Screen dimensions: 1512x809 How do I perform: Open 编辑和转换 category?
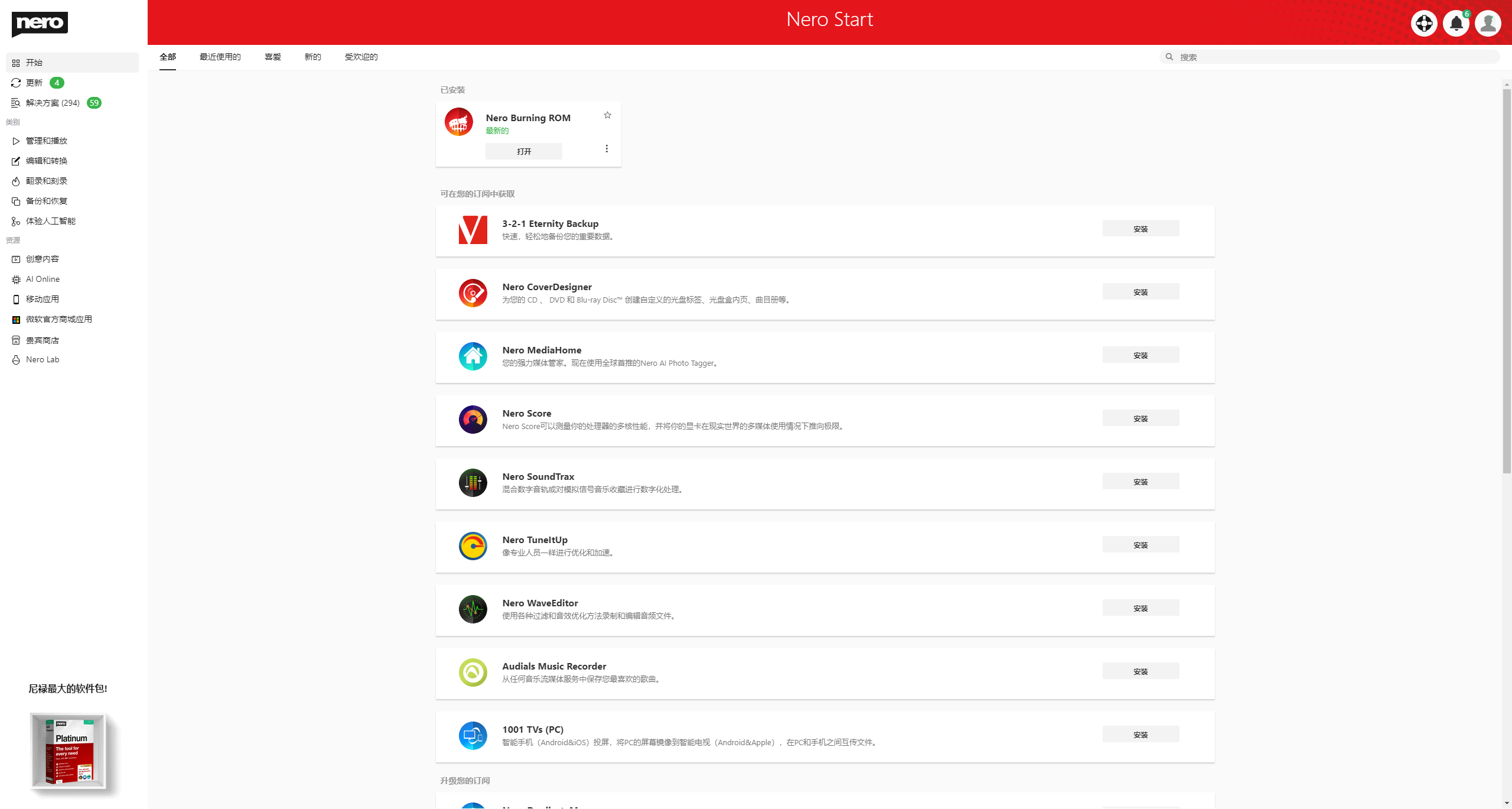[x=72, y=161]
